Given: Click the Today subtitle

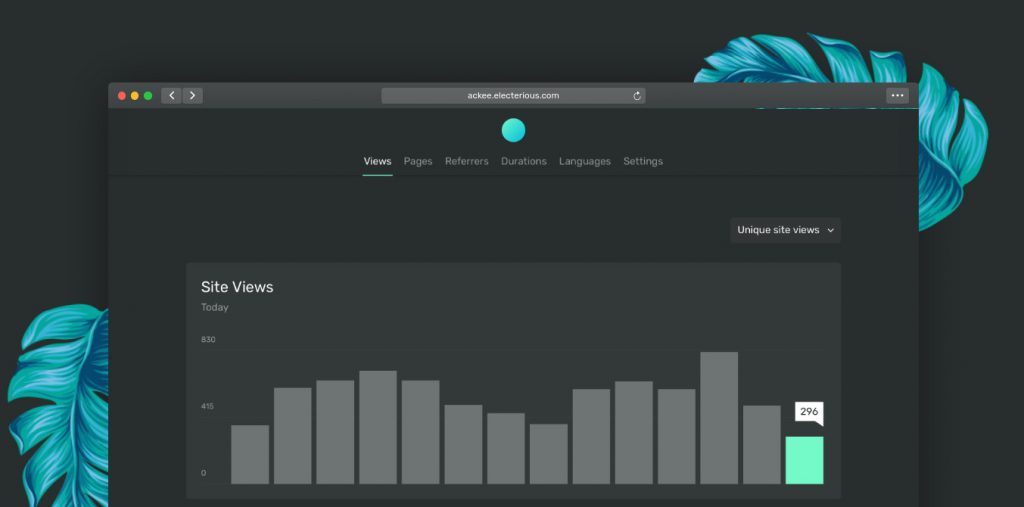Looking at the screenshot, I should coord(215,307).
